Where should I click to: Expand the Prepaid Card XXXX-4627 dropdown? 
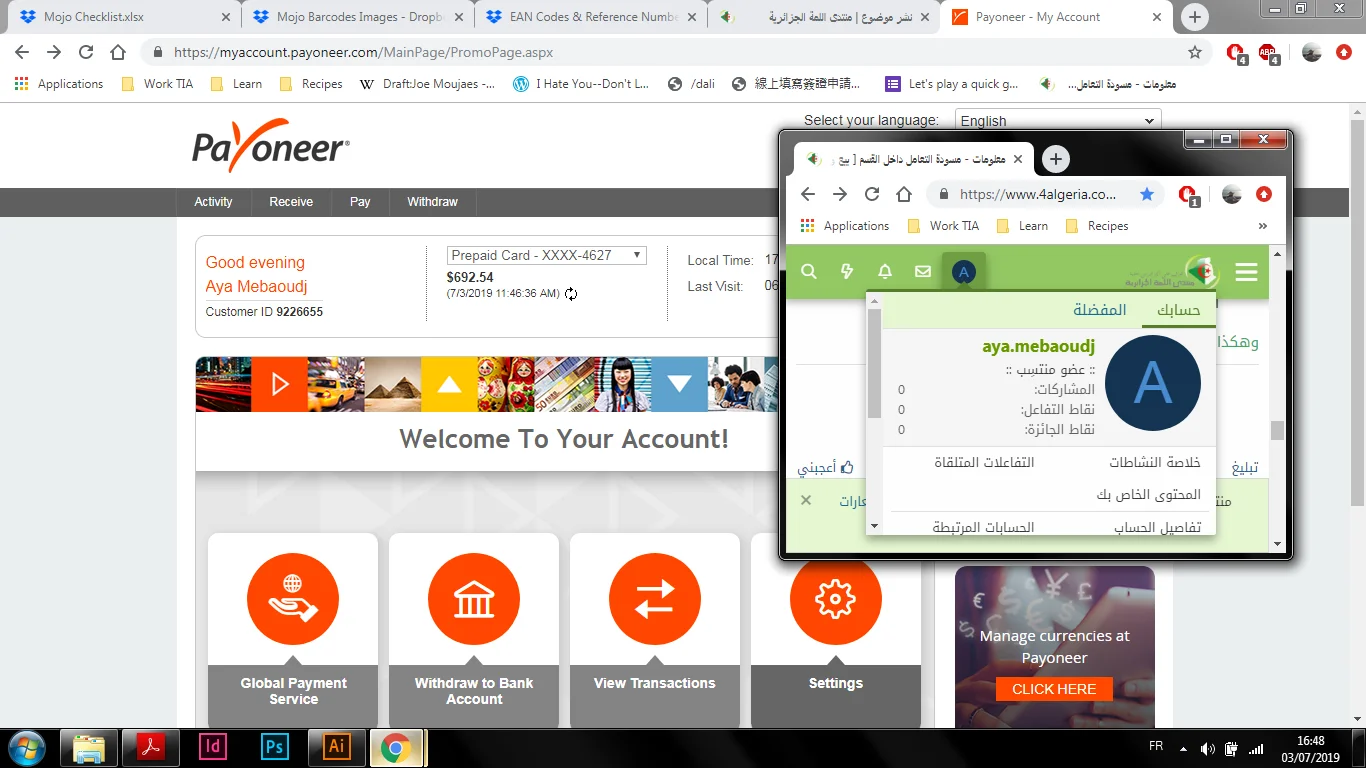(547, 256)
